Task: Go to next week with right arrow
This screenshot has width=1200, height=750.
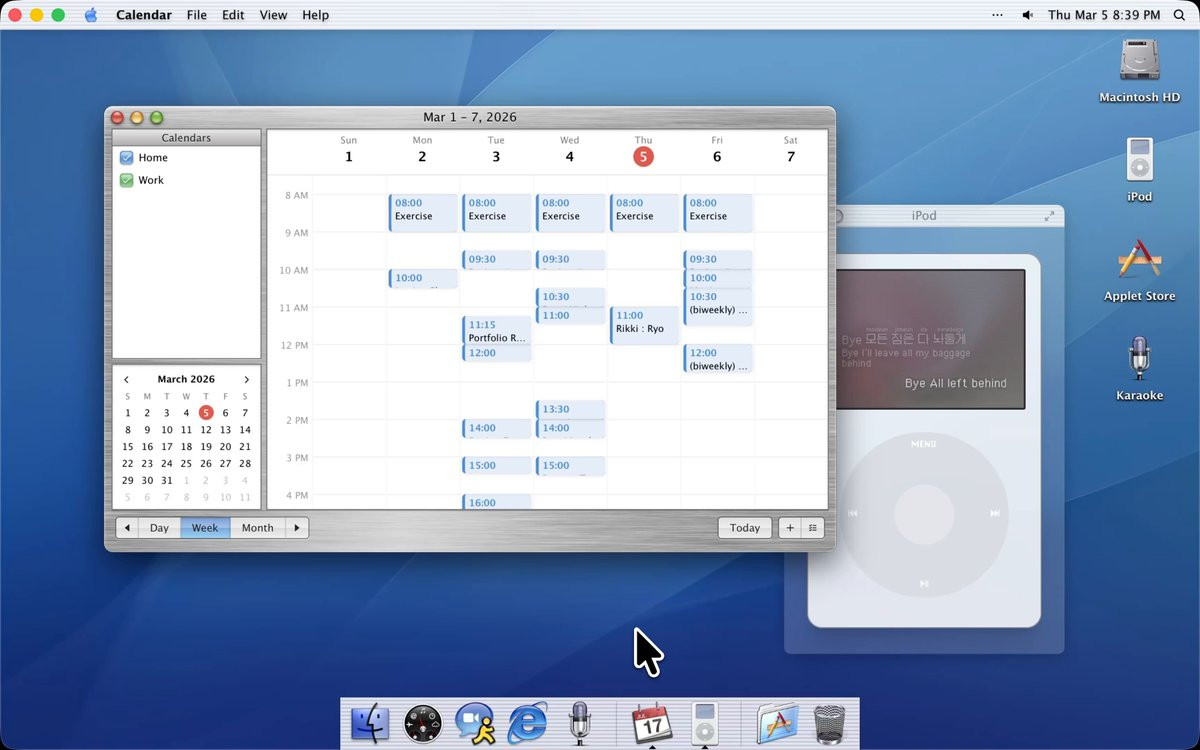Action: [297, 528]
